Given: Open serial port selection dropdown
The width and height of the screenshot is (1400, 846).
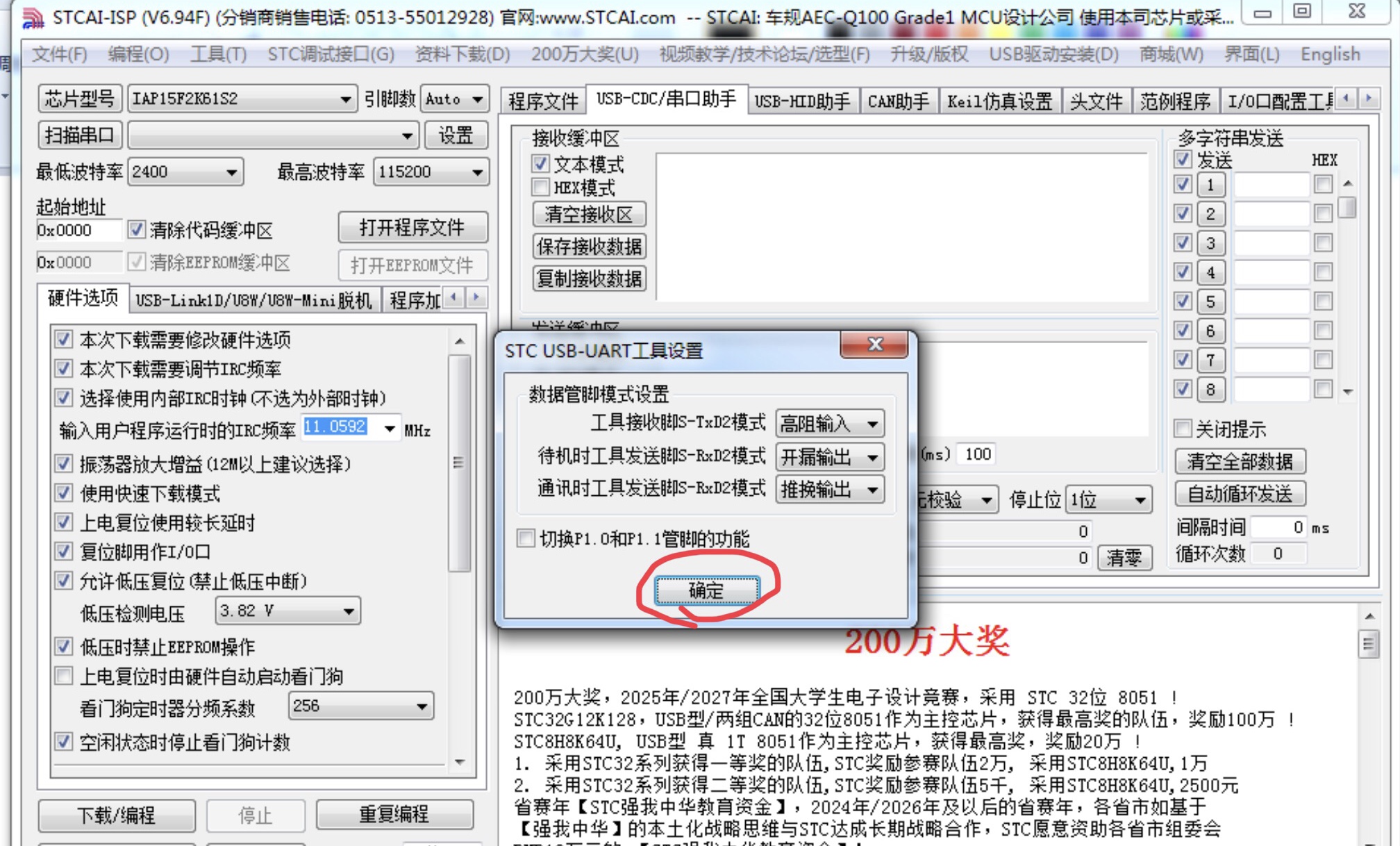Looking at the screenshot, I should pos(273,135).
